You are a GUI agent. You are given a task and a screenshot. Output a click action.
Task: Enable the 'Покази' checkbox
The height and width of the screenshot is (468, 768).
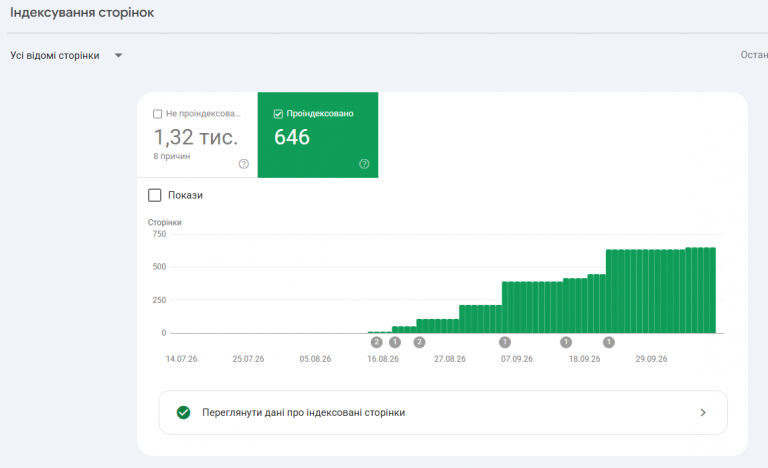(155, 195)
